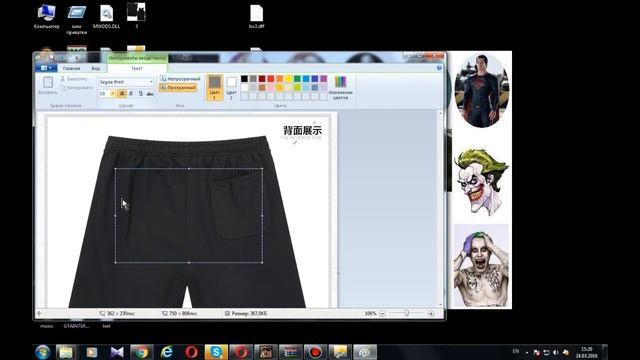Pick the green color swatch
Screen dimensions: 640x360
[297, 78]
